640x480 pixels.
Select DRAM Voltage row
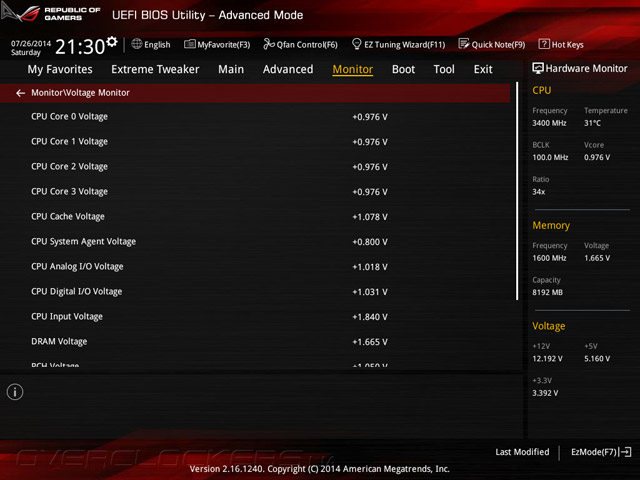[x=255, y=342]
